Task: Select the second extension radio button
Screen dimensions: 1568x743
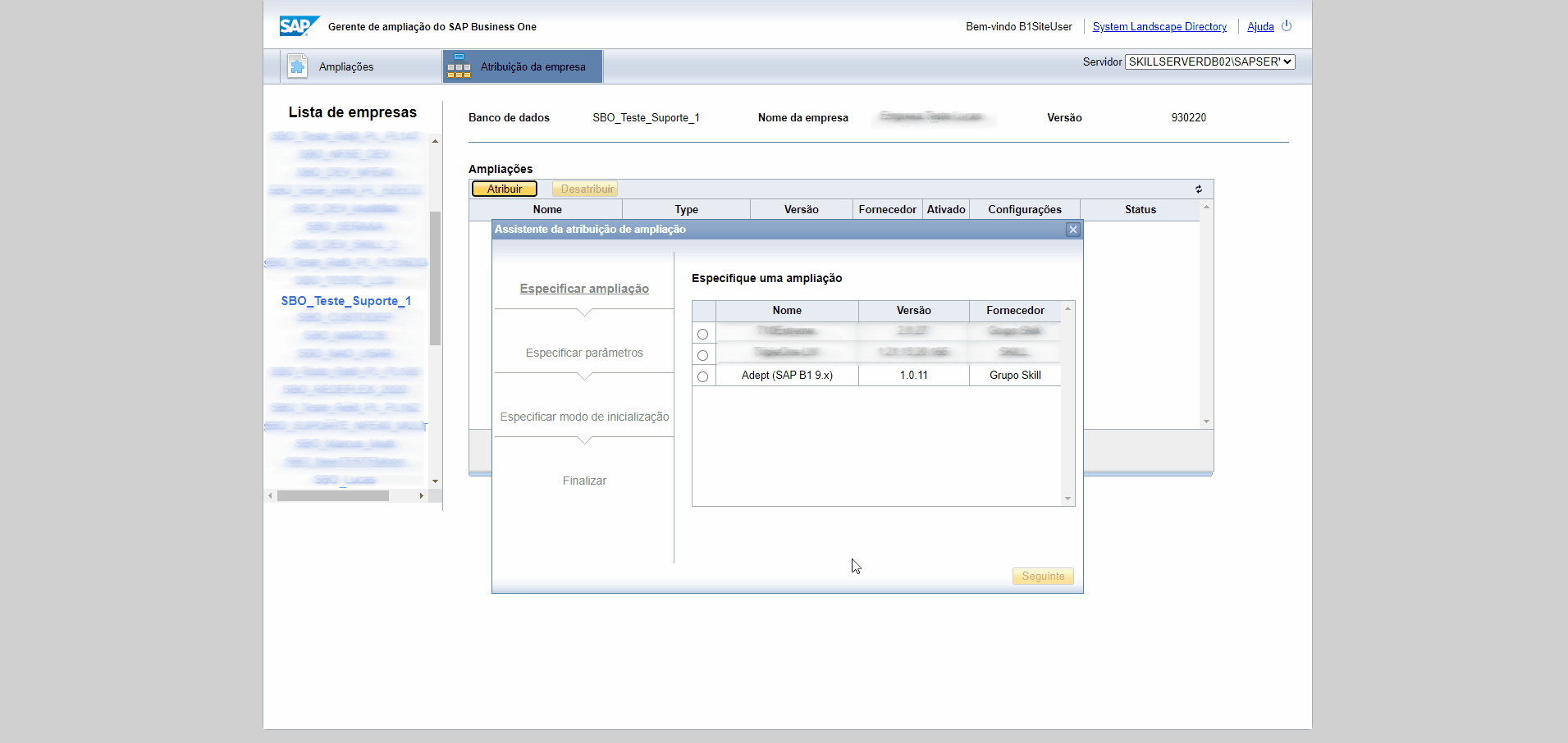Action: point(702,355)
